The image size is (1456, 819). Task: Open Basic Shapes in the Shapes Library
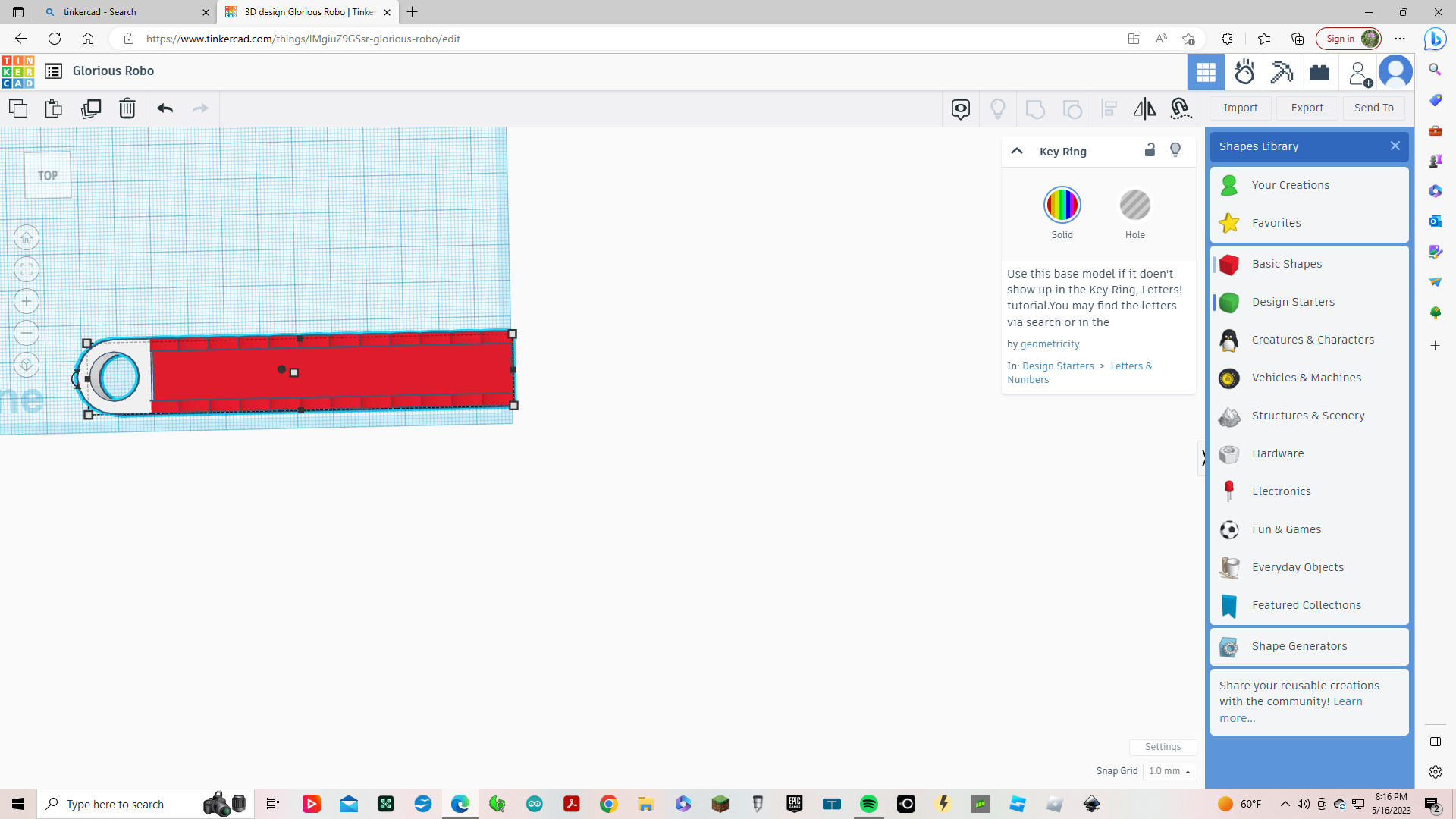point(1287,263)
